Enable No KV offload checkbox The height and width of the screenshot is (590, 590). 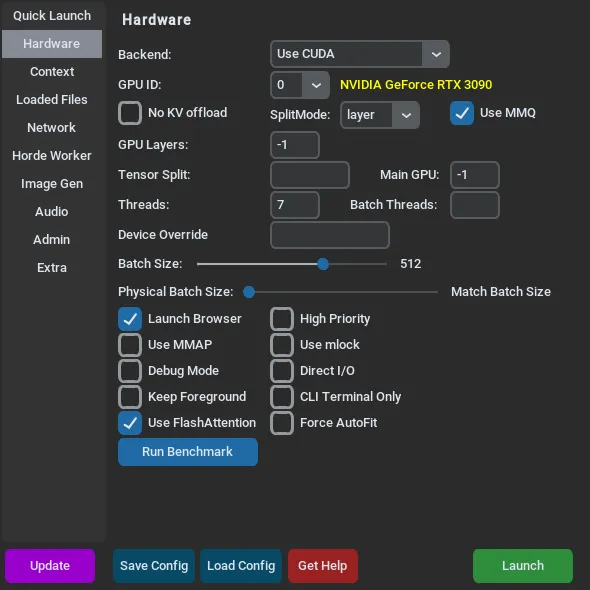pos(130,113)
